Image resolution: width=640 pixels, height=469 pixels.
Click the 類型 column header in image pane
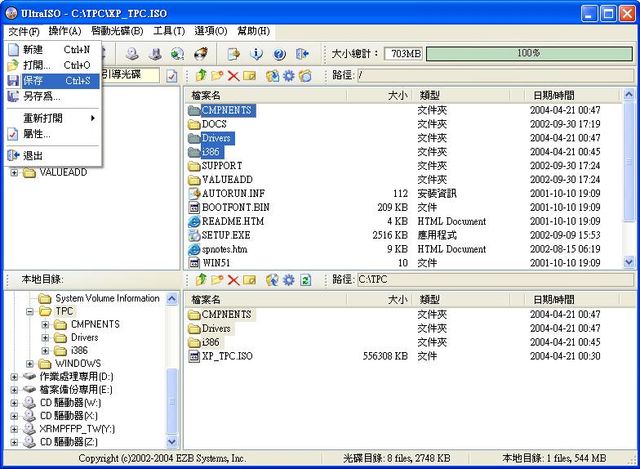pos(461,96)
